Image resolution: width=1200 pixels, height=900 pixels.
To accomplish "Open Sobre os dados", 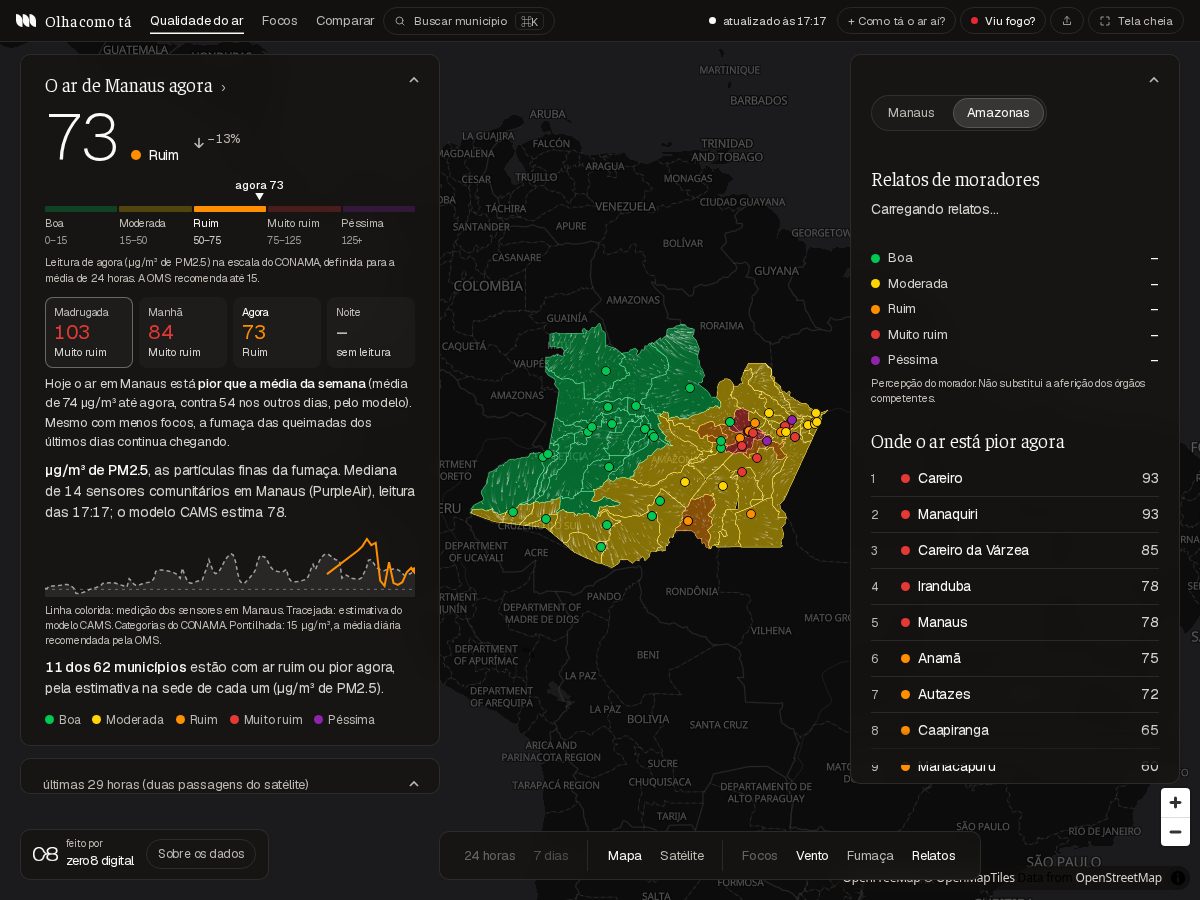I will pos(201,854).
